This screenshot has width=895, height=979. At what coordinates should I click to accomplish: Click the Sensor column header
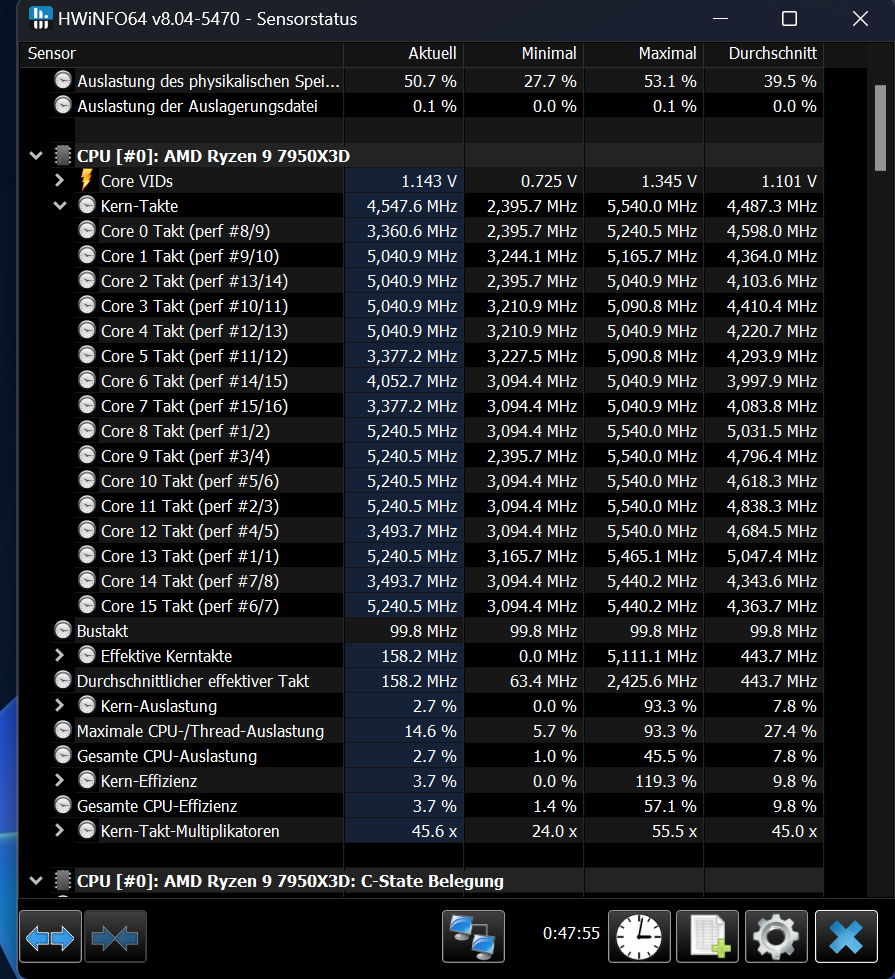pos(181,54)
